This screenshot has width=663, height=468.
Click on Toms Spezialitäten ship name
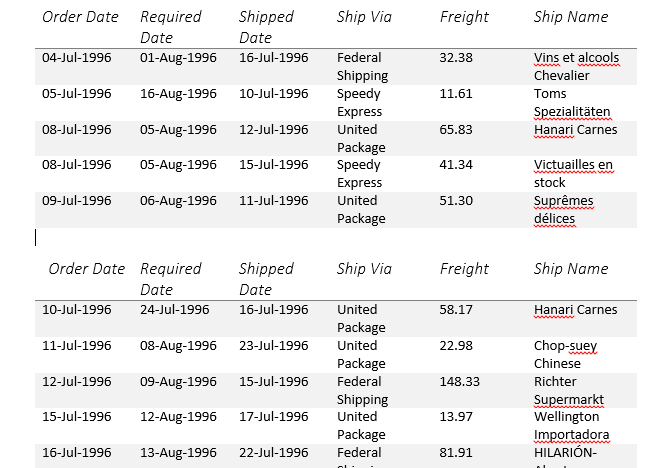571,102
